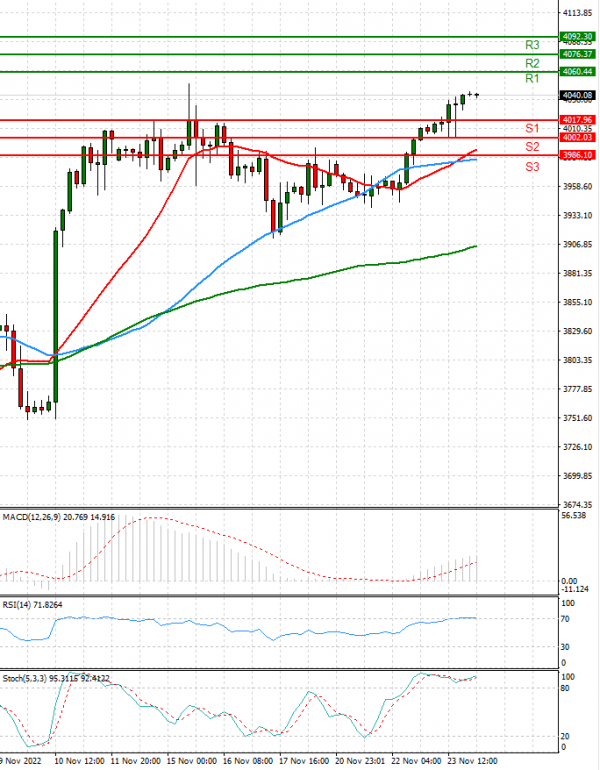The height and width of the screenshot is (770, 600).
Task: Click the 3855.10 price axis value
Action: pos(577,302)
